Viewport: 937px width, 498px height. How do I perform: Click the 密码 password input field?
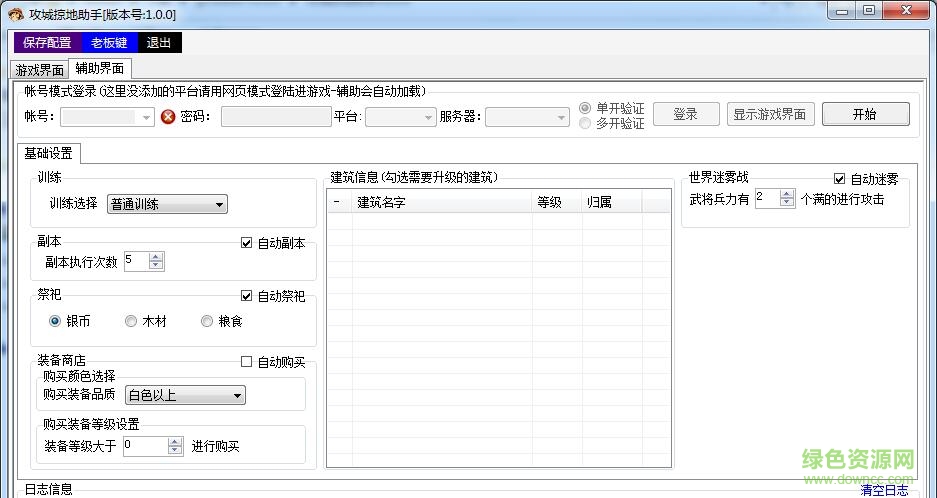[275, 116]
